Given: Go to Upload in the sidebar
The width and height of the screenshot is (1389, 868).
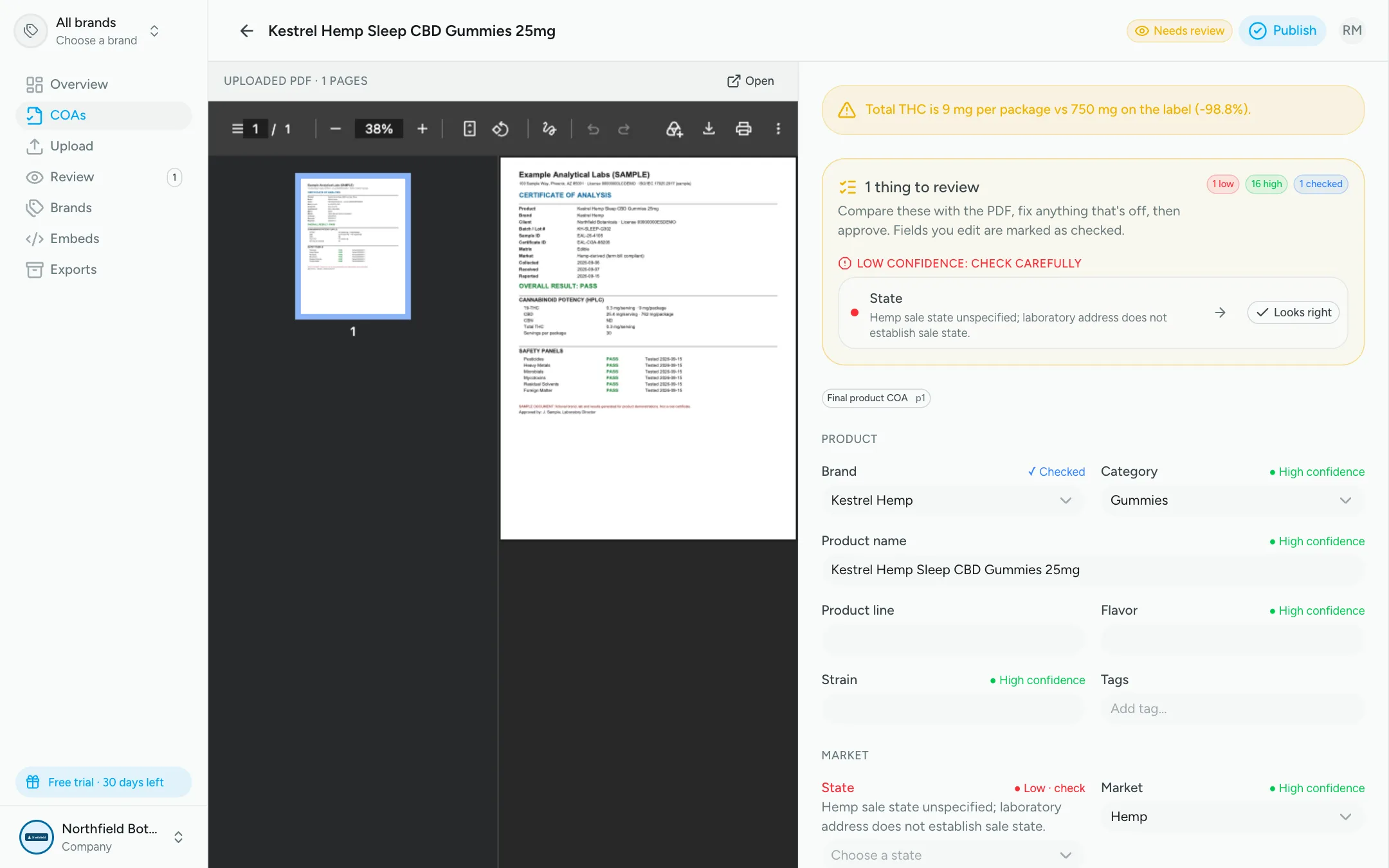Looking at the screenshot, I should click(x=103, y=146).
